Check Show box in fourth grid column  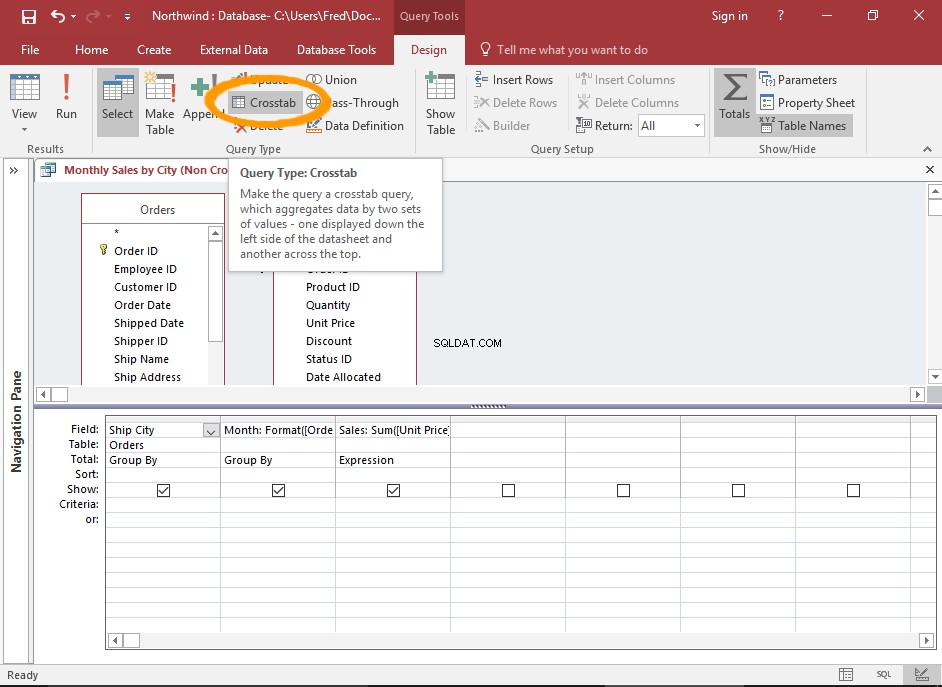508,491
